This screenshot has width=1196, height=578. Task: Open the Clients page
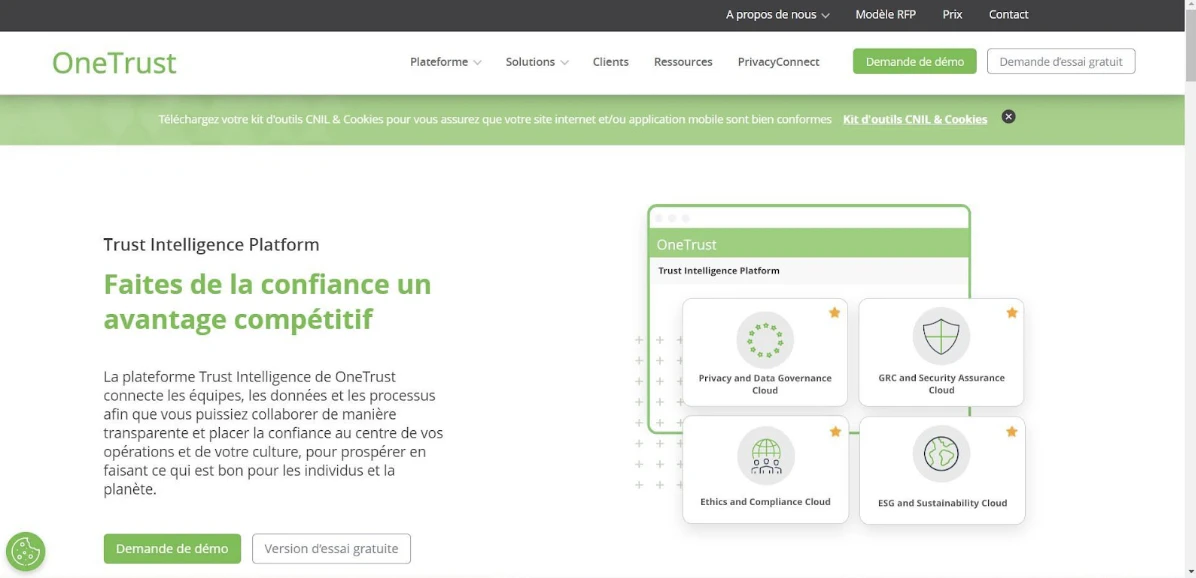point(611,62)
